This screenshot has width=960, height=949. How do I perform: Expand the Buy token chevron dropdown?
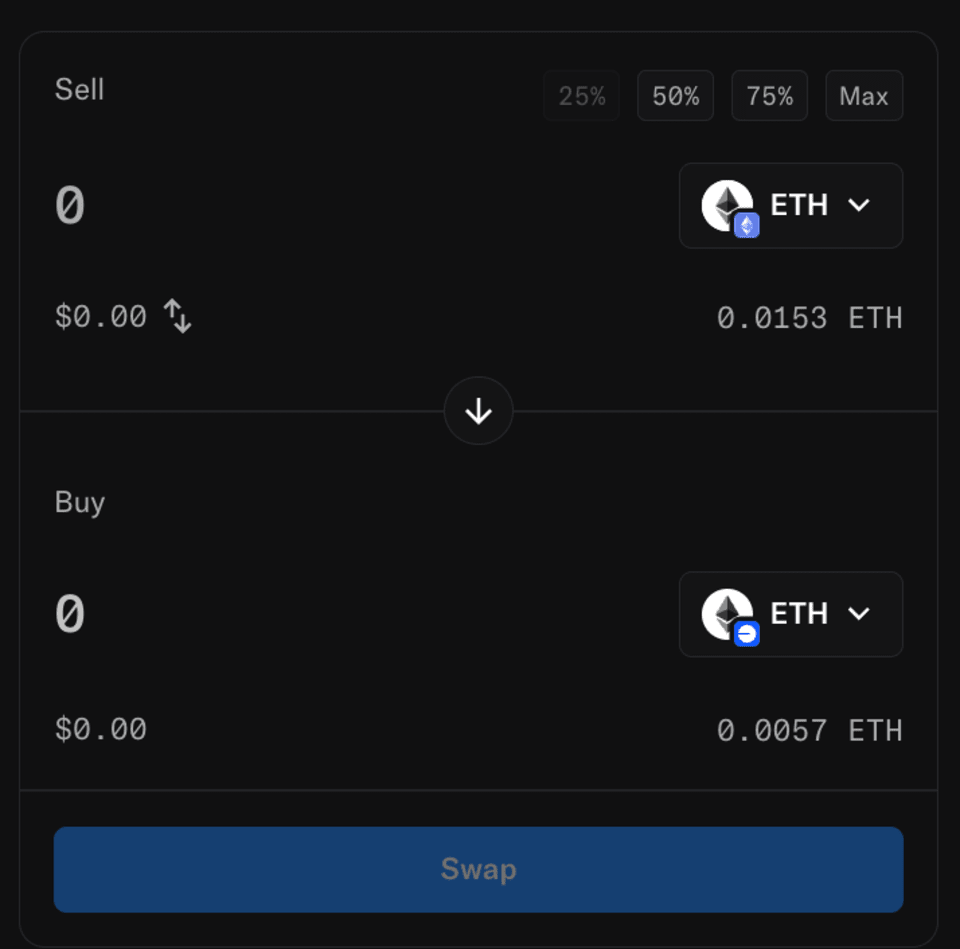point(859,613)
